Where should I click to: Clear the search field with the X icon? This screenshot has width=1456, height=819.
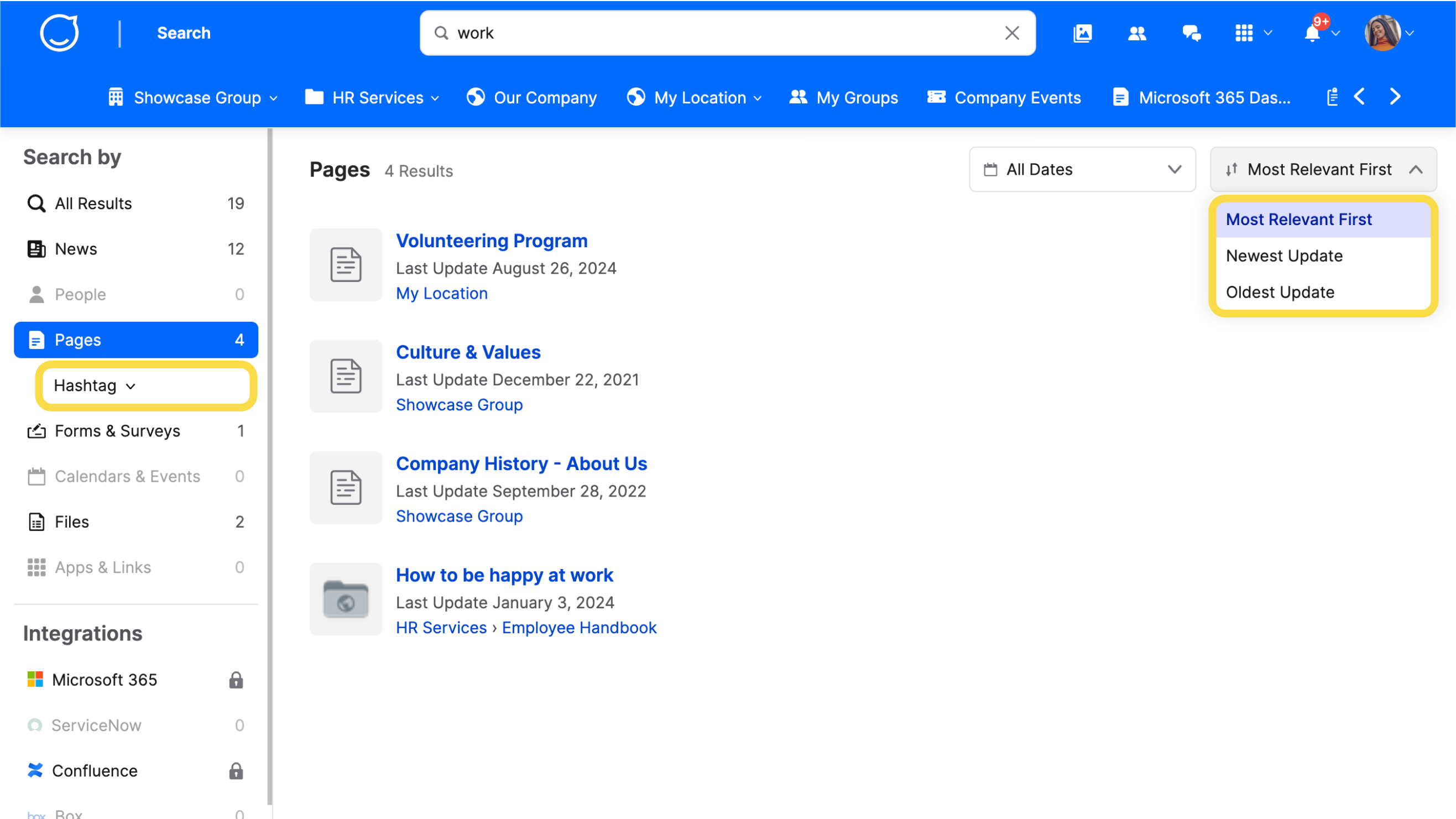click(x=1012, y=33)
